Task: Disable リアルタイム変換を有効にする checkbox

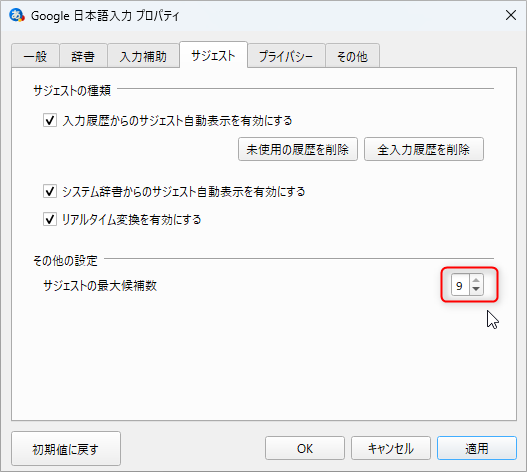Action: tap(50, 219)
